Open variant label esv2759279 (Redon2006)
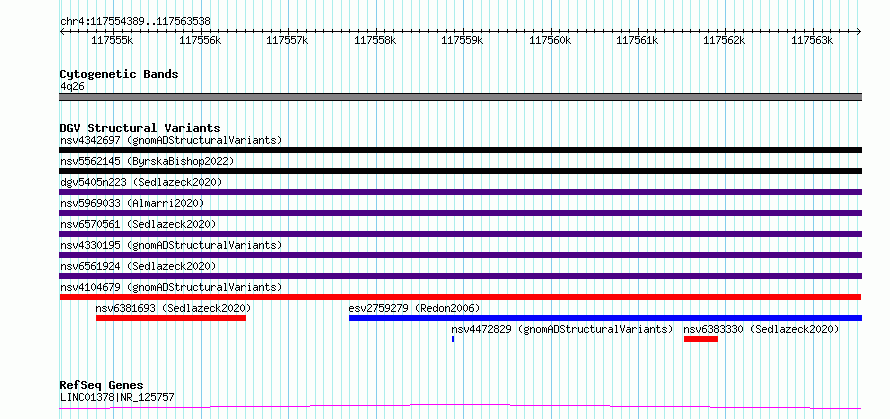Image resolution: width=890 pixels, height=419 pixels. tap(414, 308)
